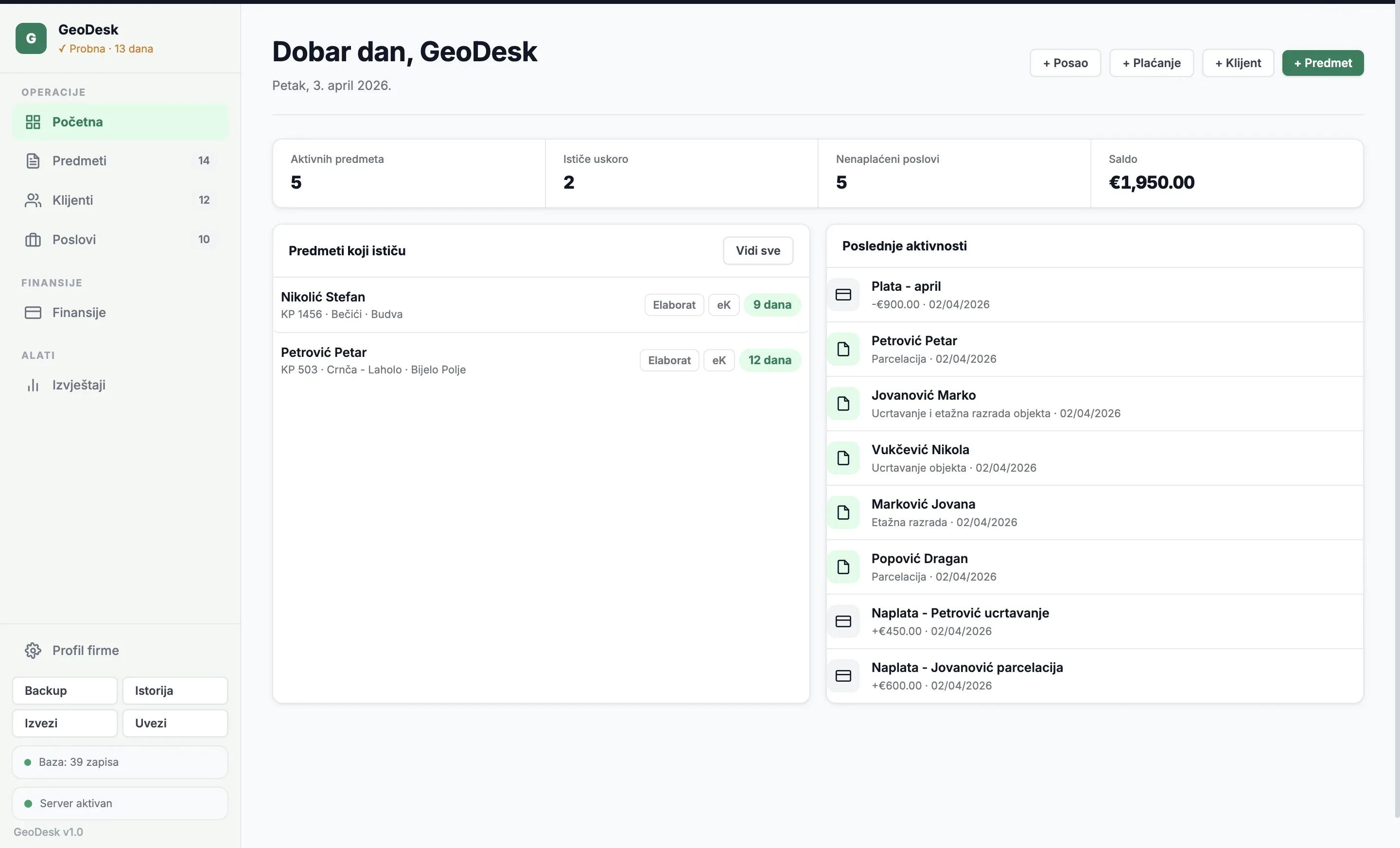The image size is (1400, 848).
Task: Click card icon beside Naplata - Jovanović parcelacija
Action: click(843, 676)
